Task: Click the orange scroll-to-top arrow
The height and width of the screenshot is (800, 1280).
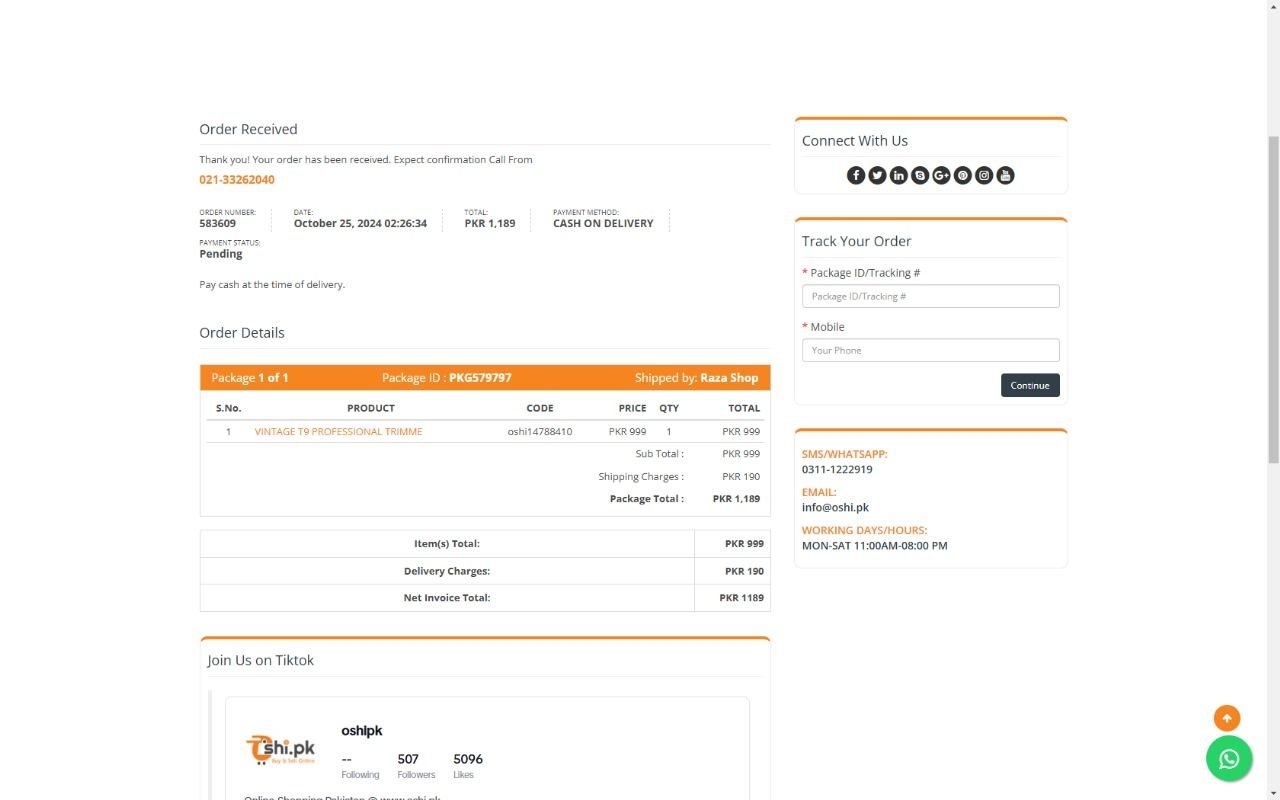Action: point(1227,718)
